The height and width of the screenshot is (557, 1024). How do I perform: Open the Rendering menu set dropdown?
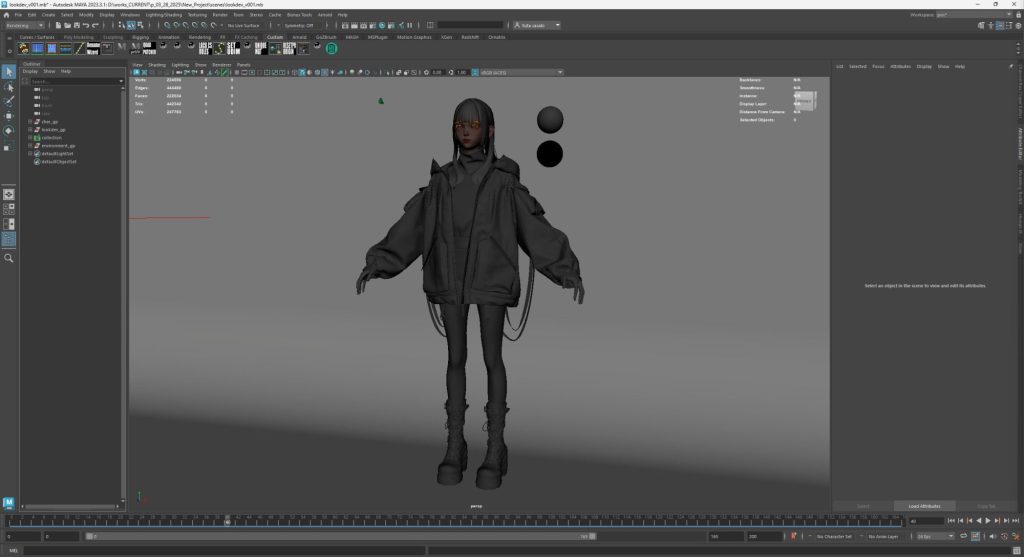[24, 25]
